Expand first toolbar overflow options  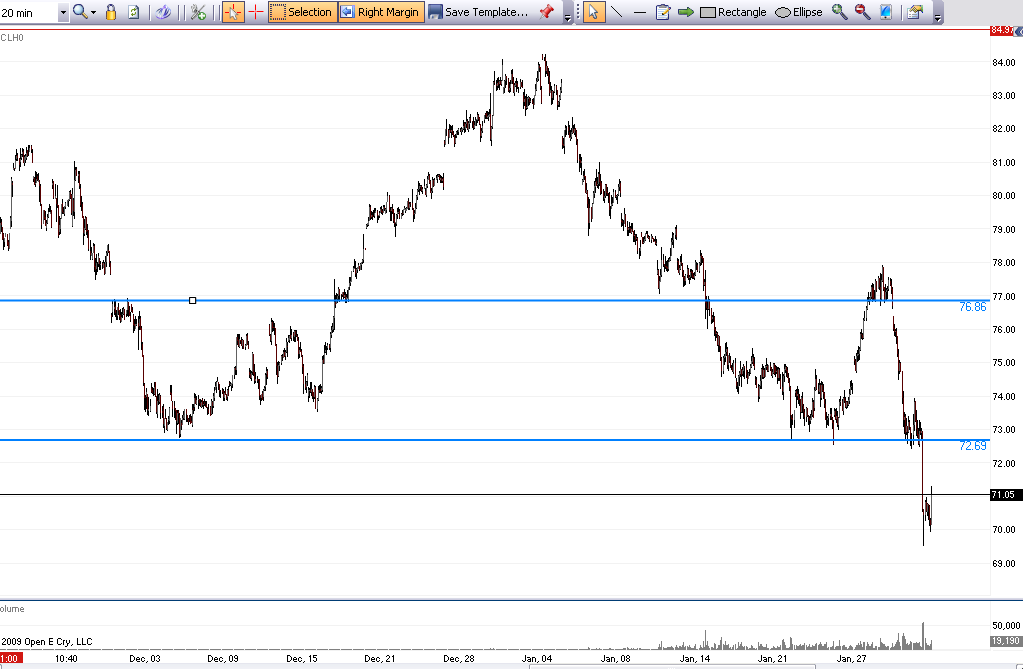(x=568, y=16)
